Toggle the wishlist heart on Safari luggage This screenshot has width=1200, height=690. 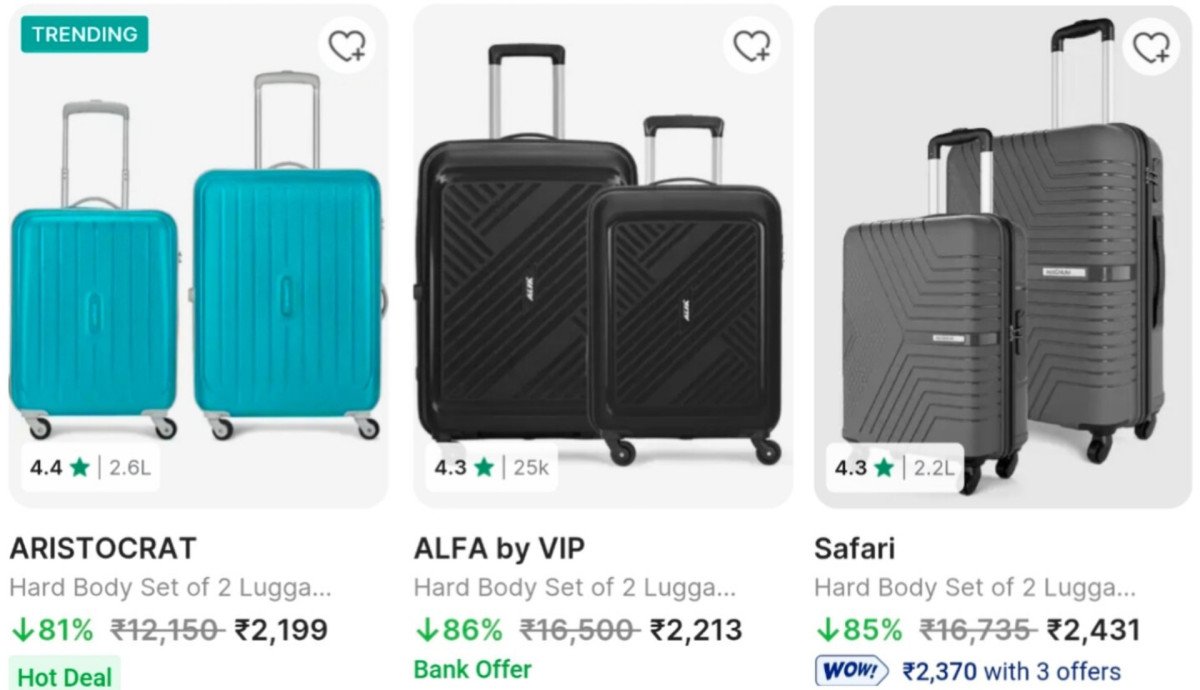pos(1150,47)
